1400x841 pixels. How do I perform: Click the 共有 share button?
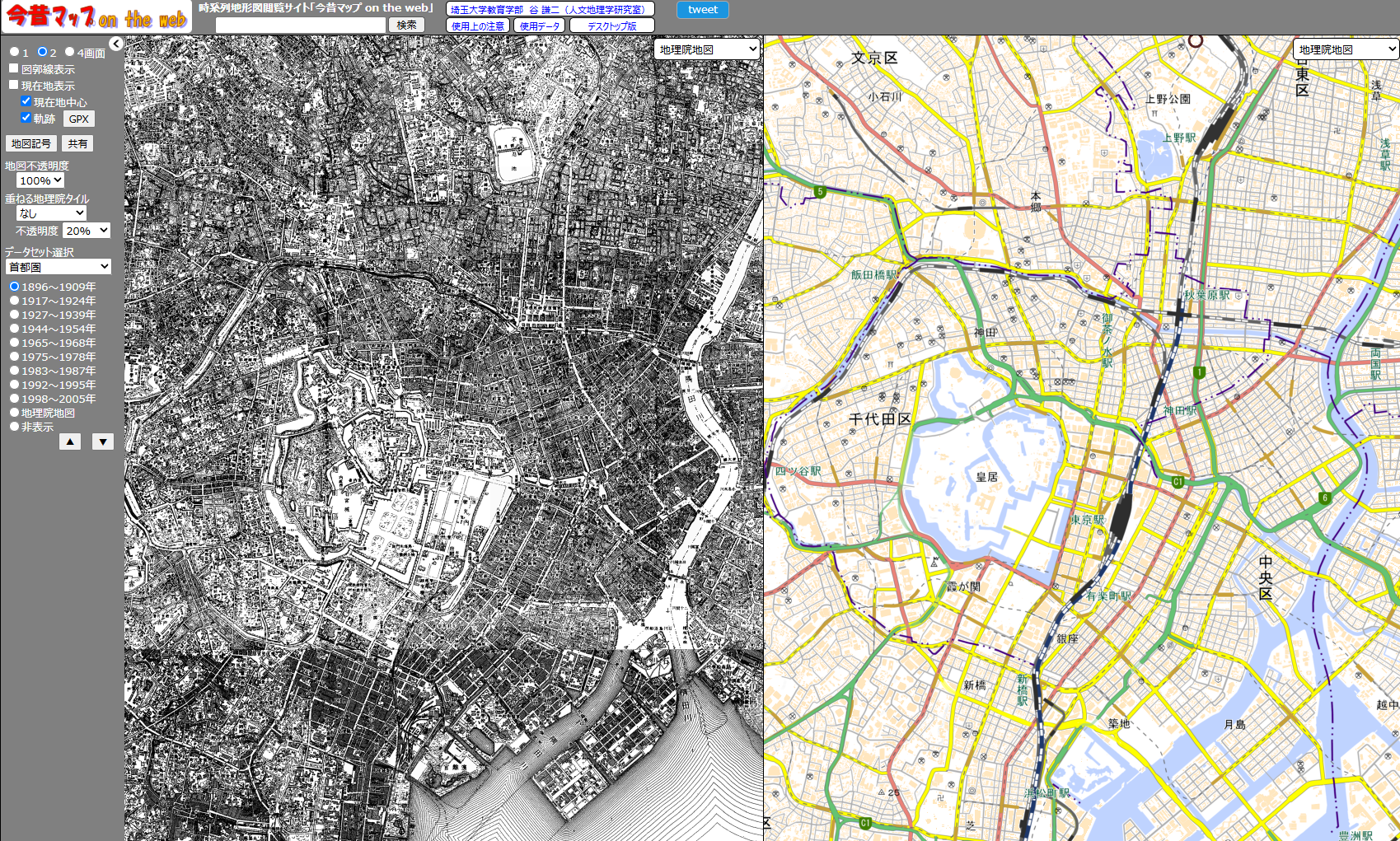tap(77, 143)
